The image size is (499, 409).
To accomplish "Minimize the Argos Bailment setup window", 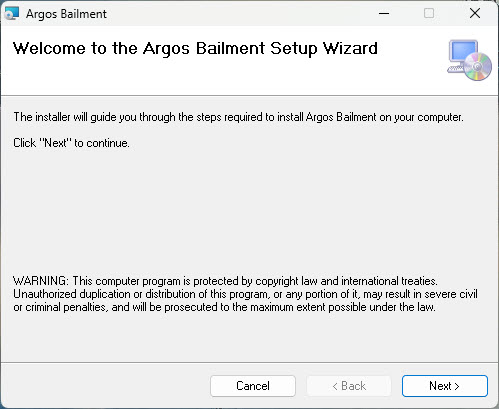I will [x=384, y=14].
